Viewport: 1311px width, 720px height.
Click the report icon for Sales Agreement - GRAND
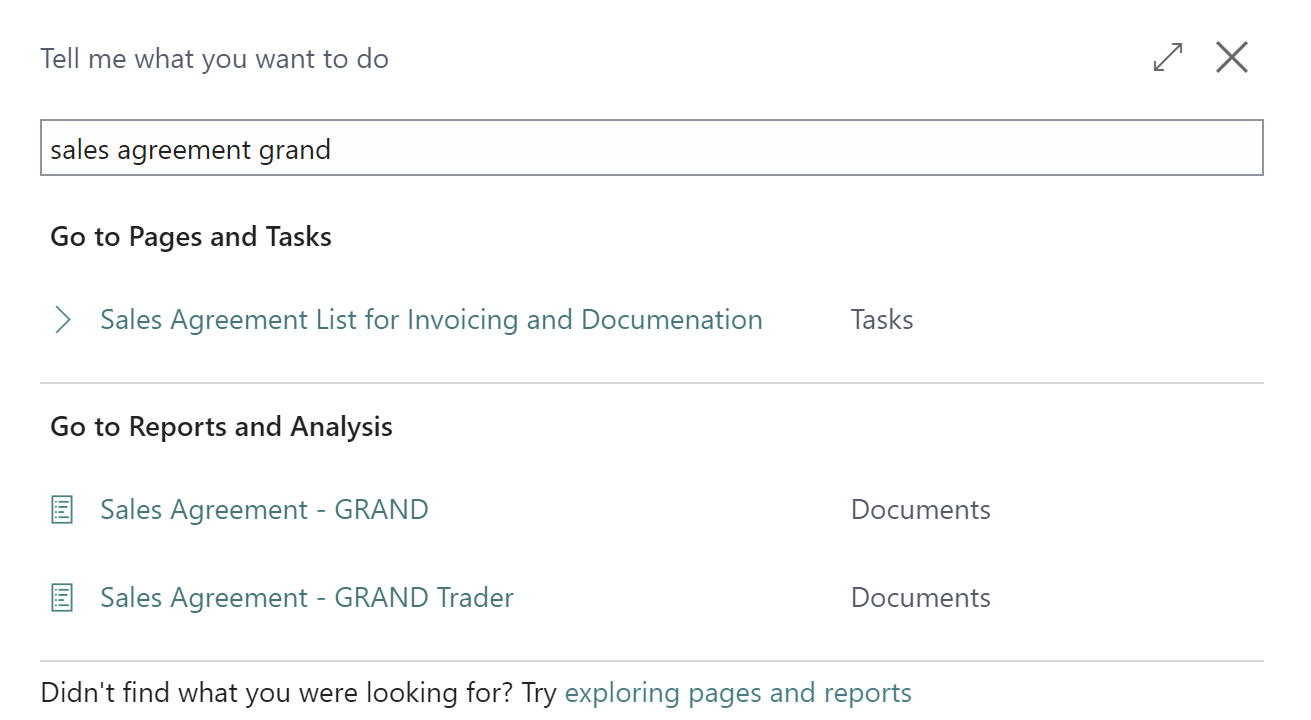[62, 510]
